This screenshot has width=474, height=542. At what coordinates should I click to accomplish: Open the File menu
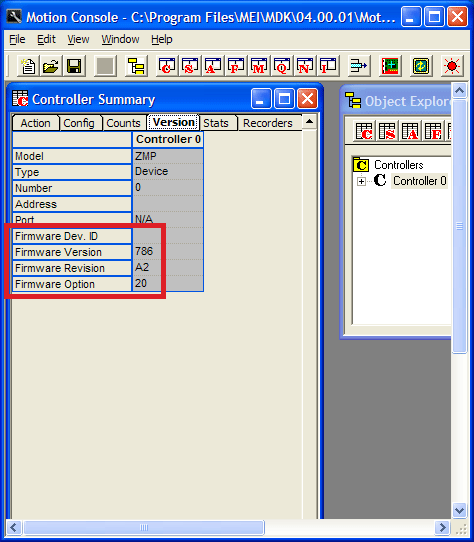17,39
